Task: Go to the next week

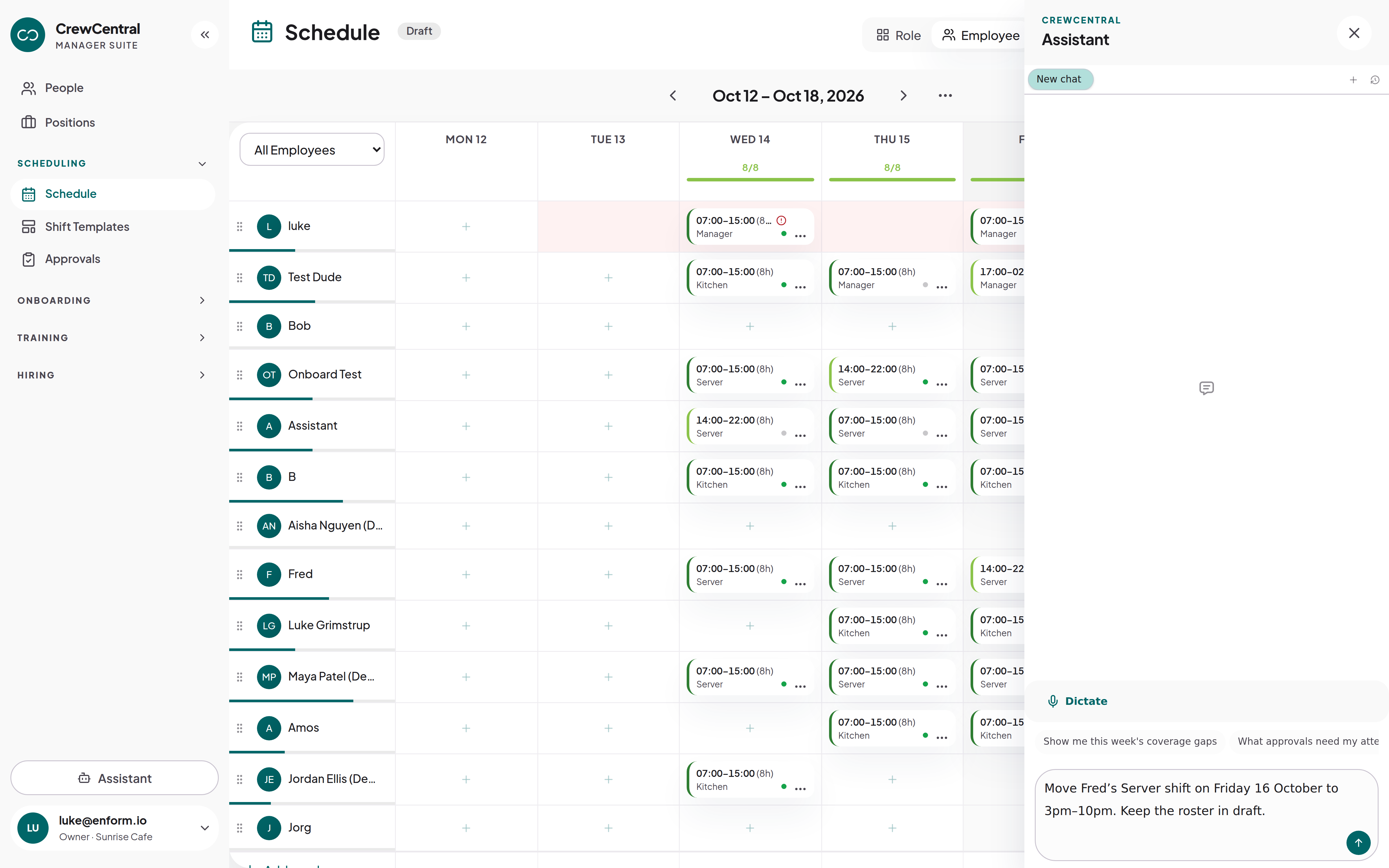Action: [x=903, y=96]
